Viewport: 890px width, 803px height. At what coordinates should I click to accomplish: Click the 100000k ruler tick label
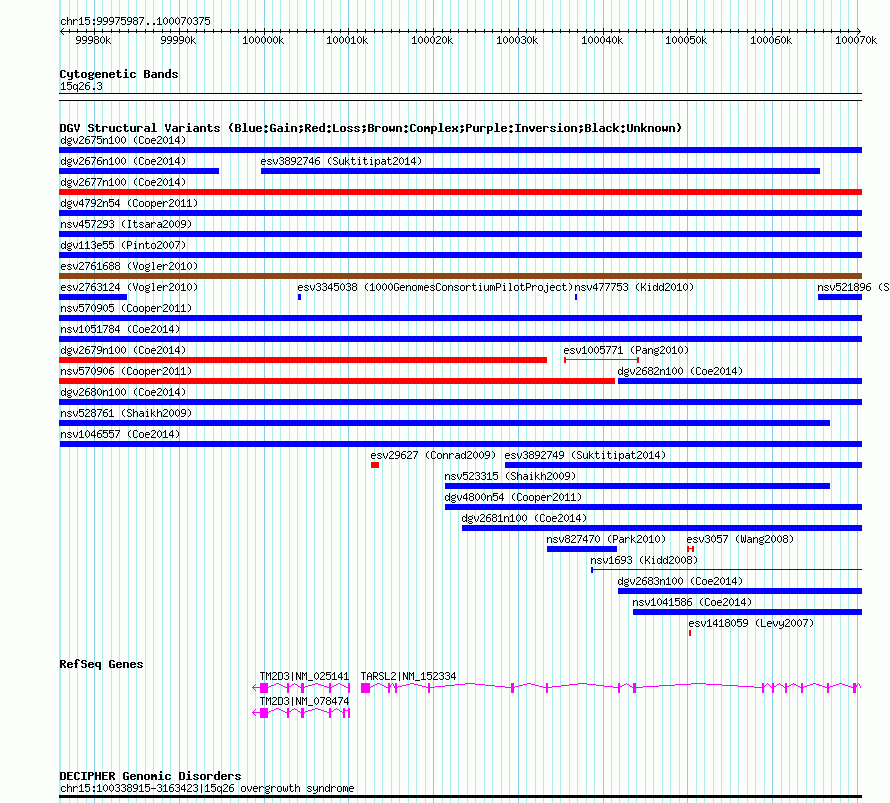[x=263, y=40]
